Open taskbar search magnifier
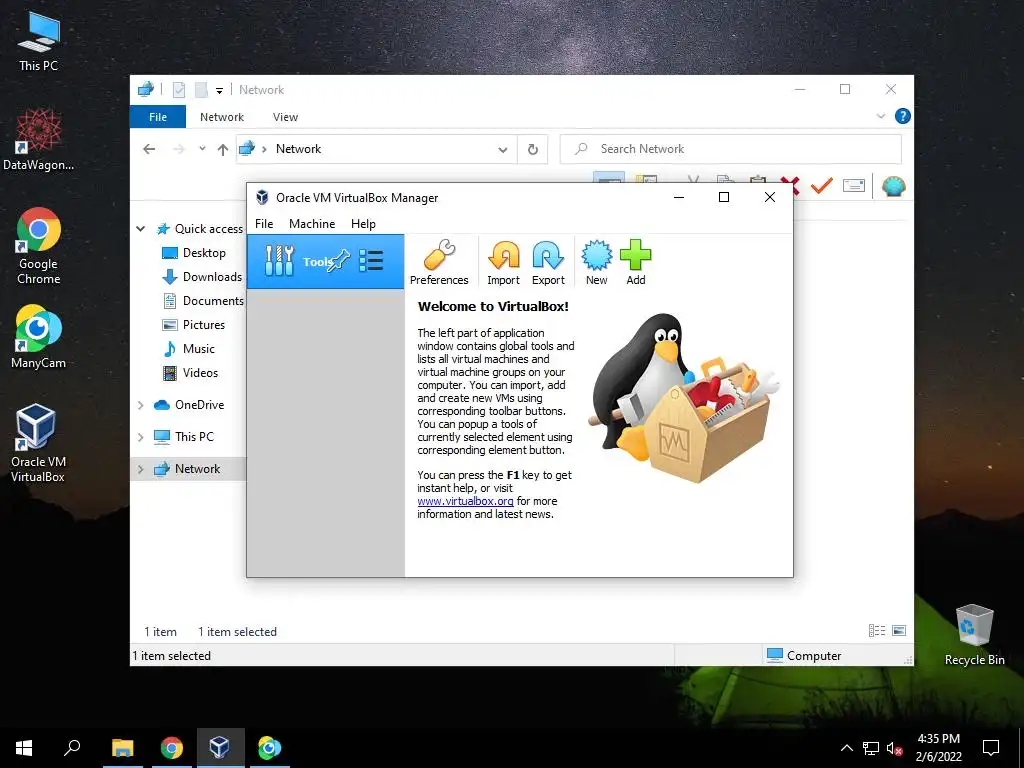This screenshot has width=1024, height=768. point(72,748)
